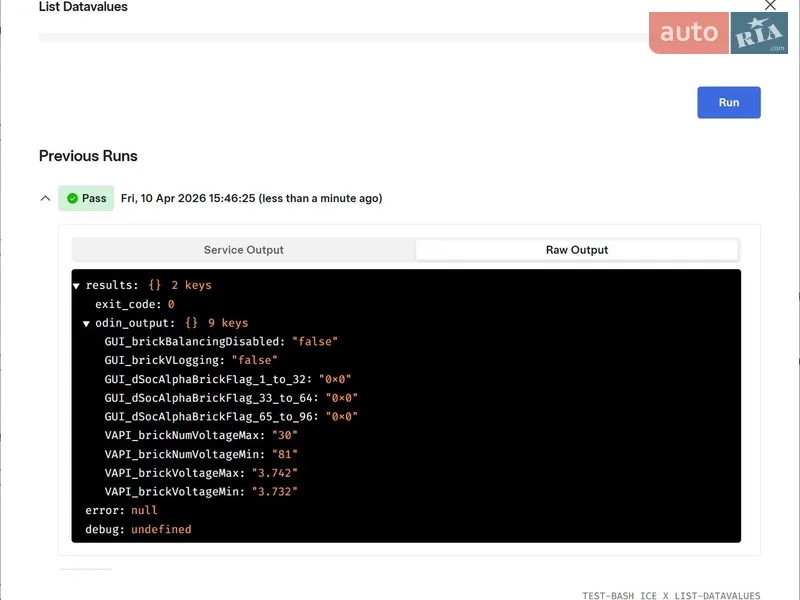Click the GUI_dSocAlphaBrickFlag_1_to_32 entry
Image resolution: width=800 pixels, height=600 pixels.
click(x=208, y=380)
